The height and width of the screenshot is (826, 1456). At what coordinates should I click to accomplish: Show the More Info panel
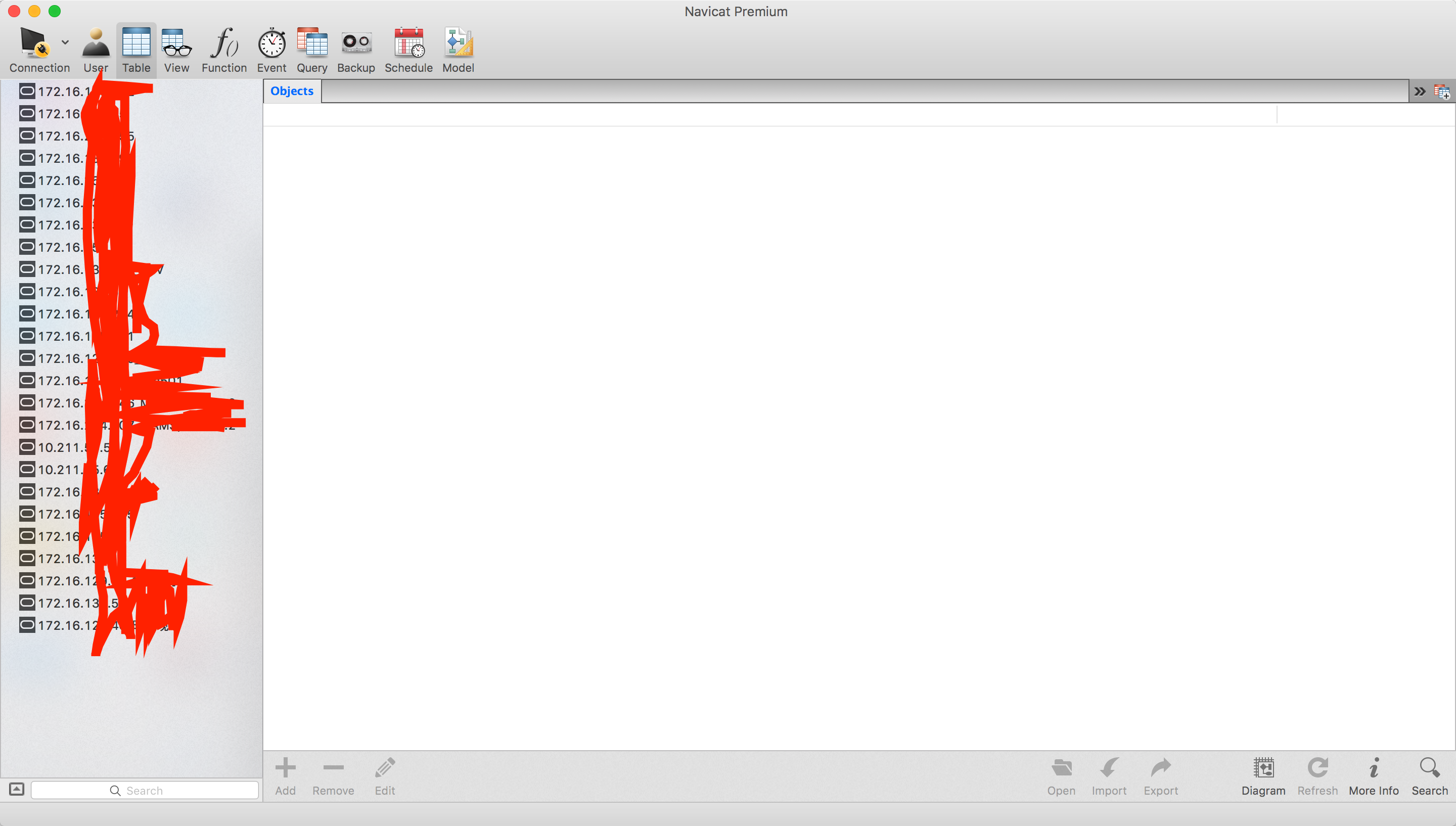(1373, 775)
